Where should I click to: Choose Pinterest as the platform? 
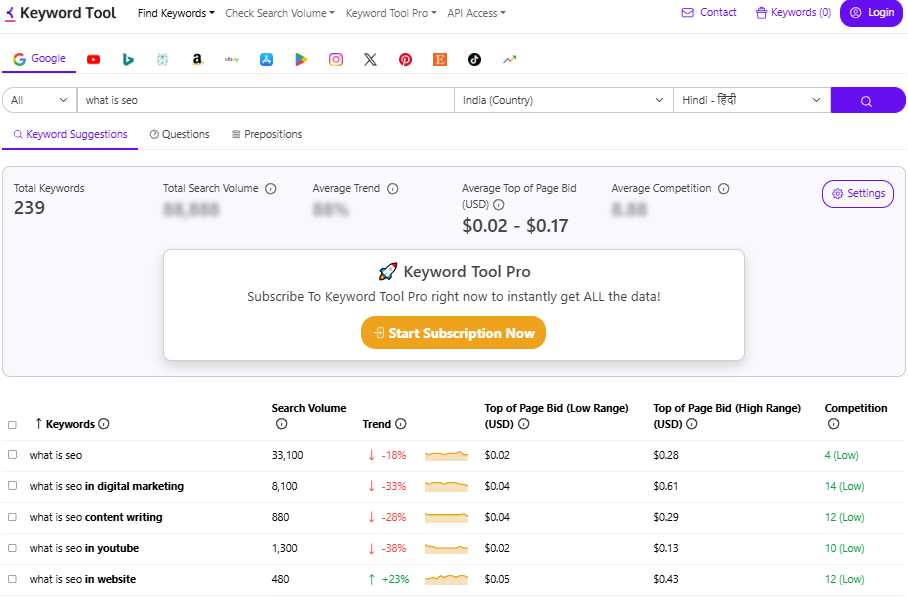point(405,59)
